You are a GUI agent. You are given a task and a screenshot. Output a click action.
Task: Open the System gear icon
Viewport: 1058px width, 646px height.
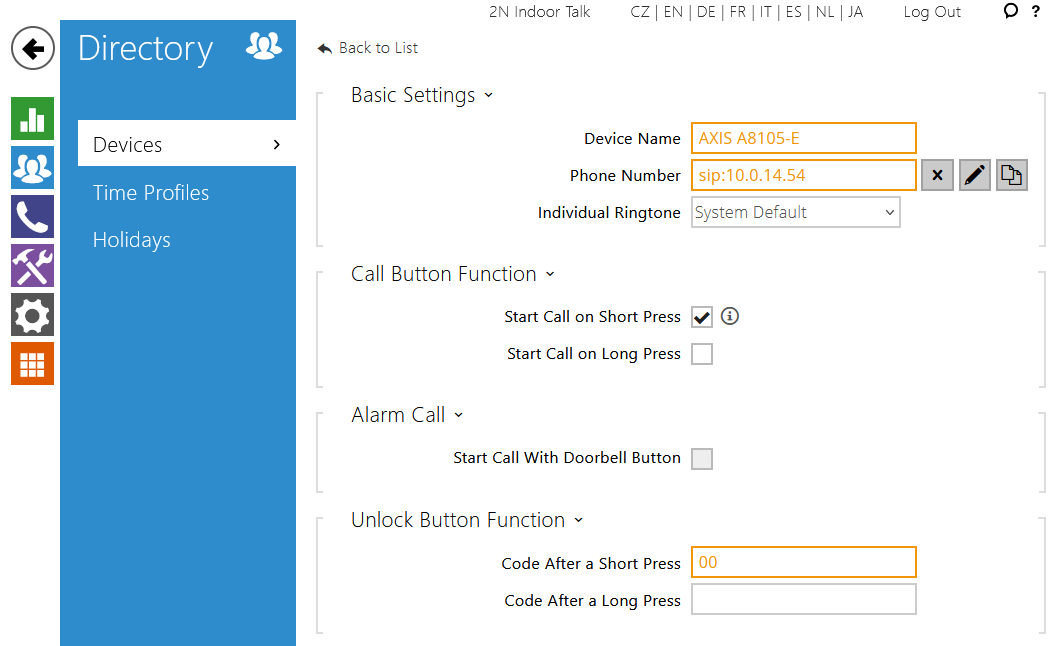(x=32, y=315)
